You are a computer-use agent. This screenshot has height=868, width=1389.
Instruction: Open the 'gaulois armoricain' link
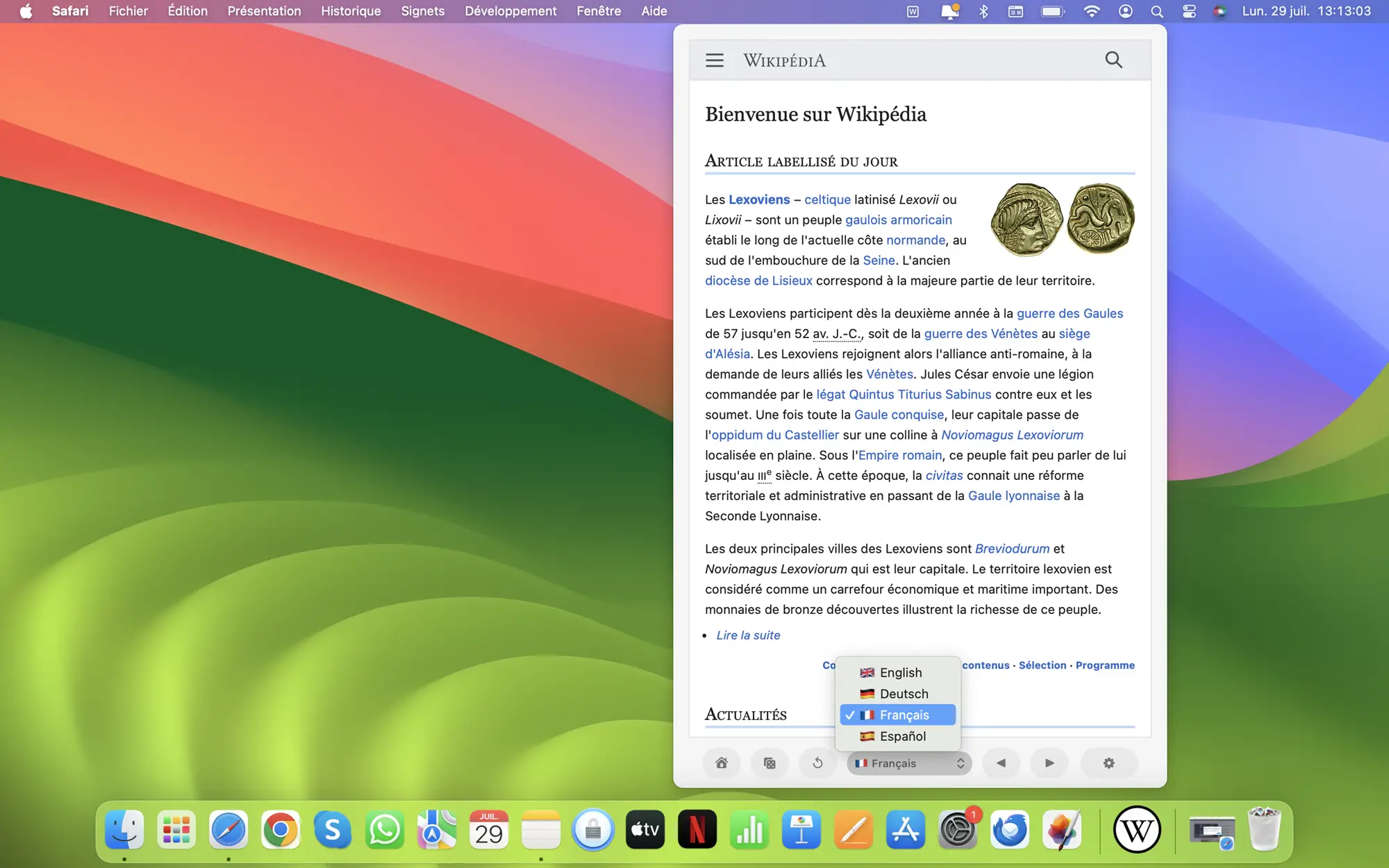899,219
